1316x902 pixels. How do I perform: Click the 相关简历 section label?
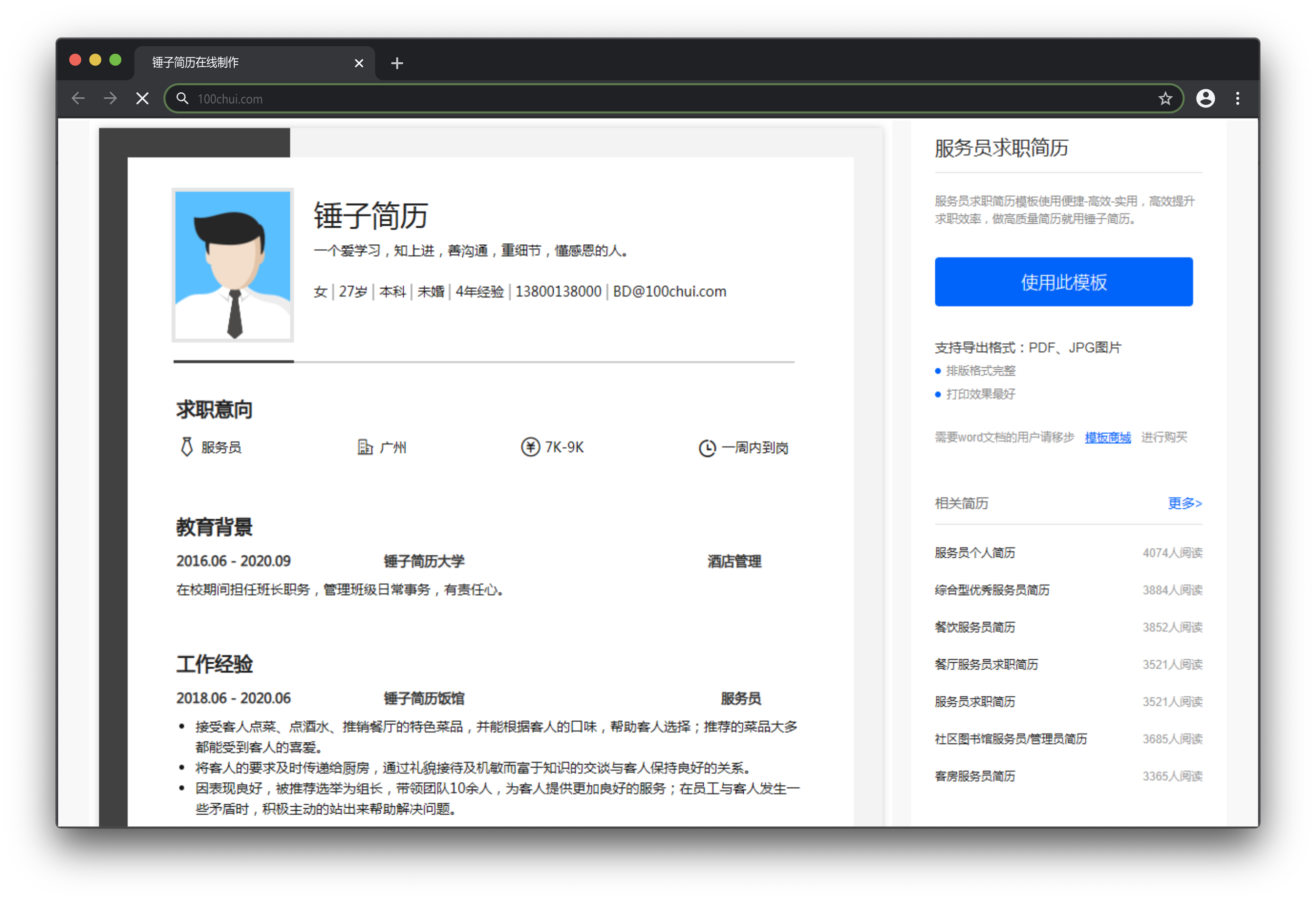tap(961, 503)
